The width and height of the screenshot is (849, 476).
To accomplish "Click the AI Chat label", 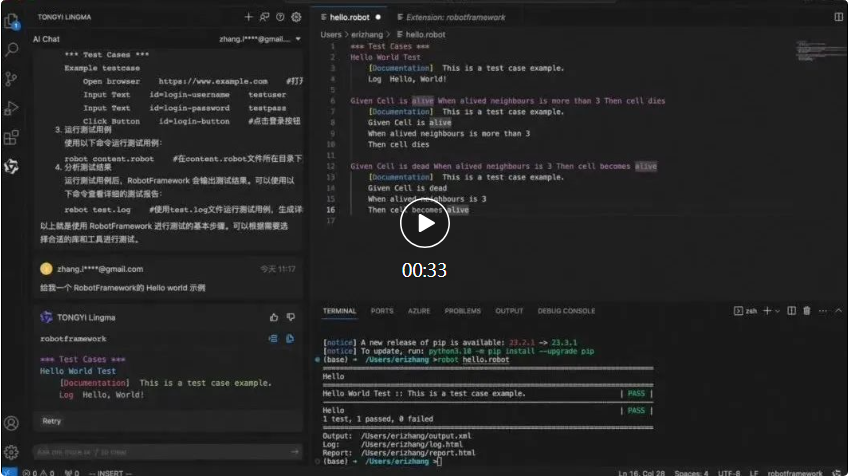I will (46, 39).
